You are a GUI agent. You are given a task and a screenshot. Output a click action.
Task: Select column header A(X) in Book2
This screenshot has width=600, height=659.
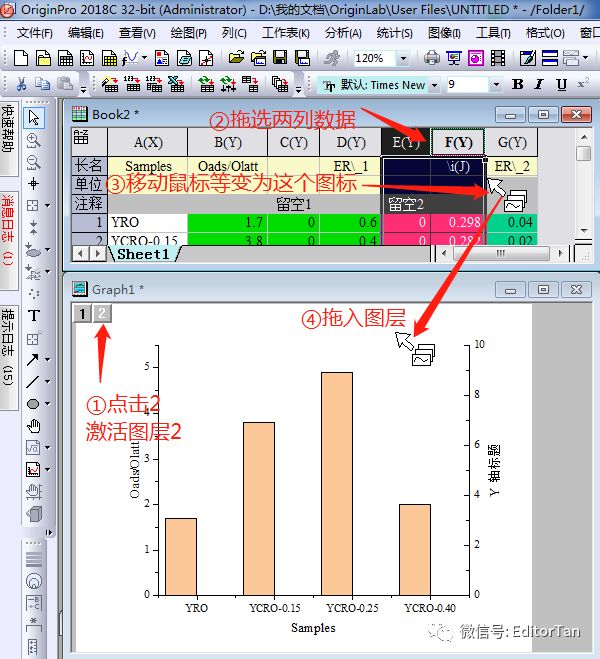pos(148,142)
